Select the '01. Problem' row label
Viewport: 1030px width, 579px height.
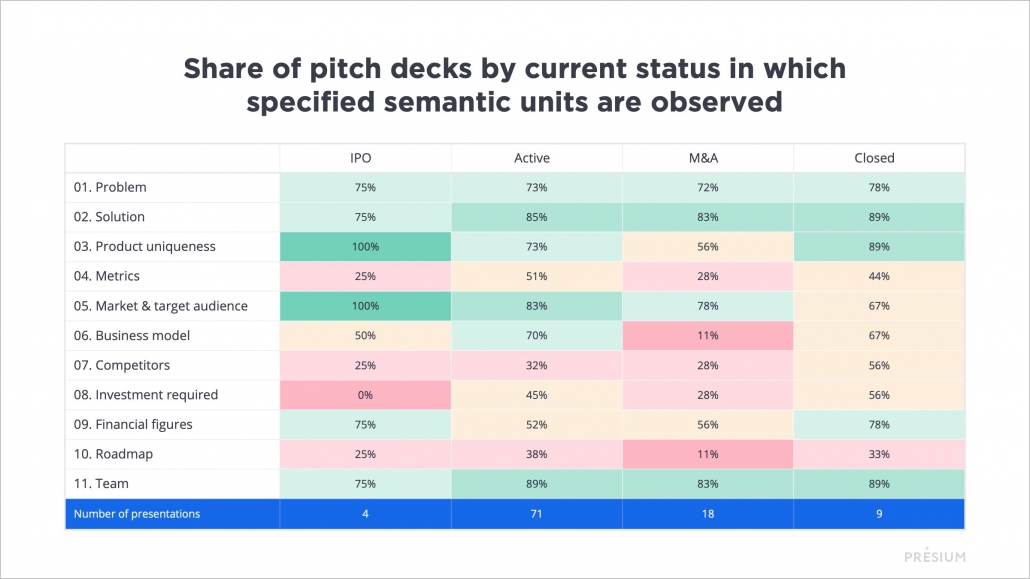pos(110,187)
